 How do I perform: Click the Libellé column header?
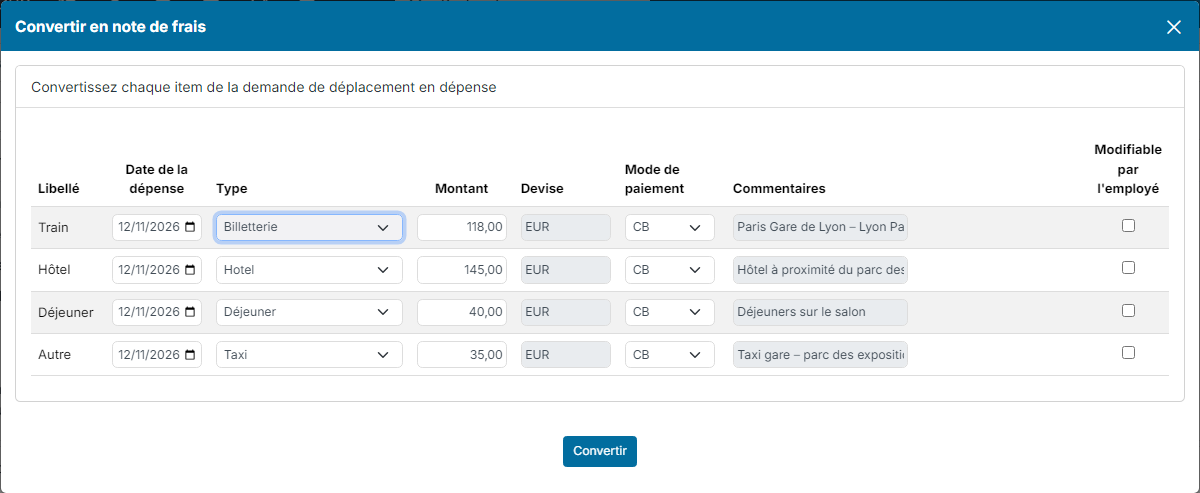pyautogui.click(x=59, y=188)
